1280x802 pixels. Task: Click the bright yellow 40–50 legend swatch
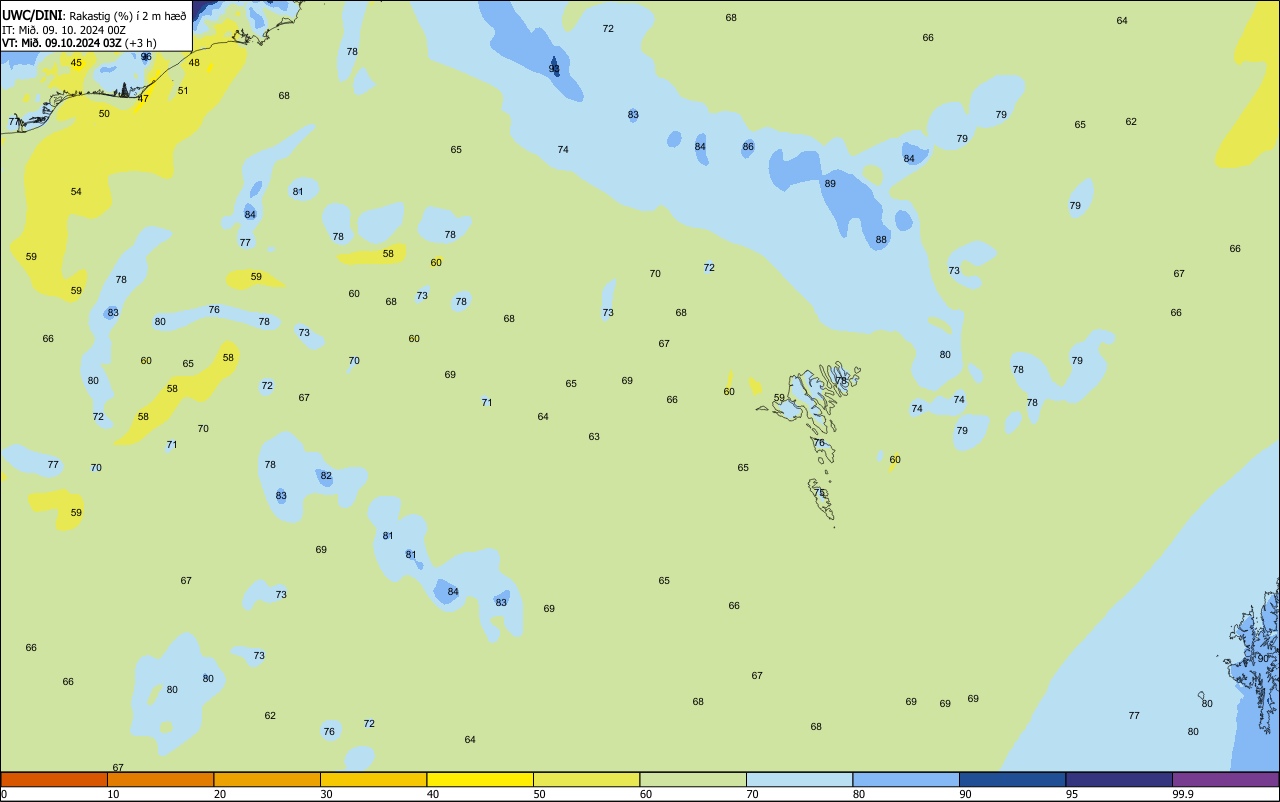coord(480,779)
